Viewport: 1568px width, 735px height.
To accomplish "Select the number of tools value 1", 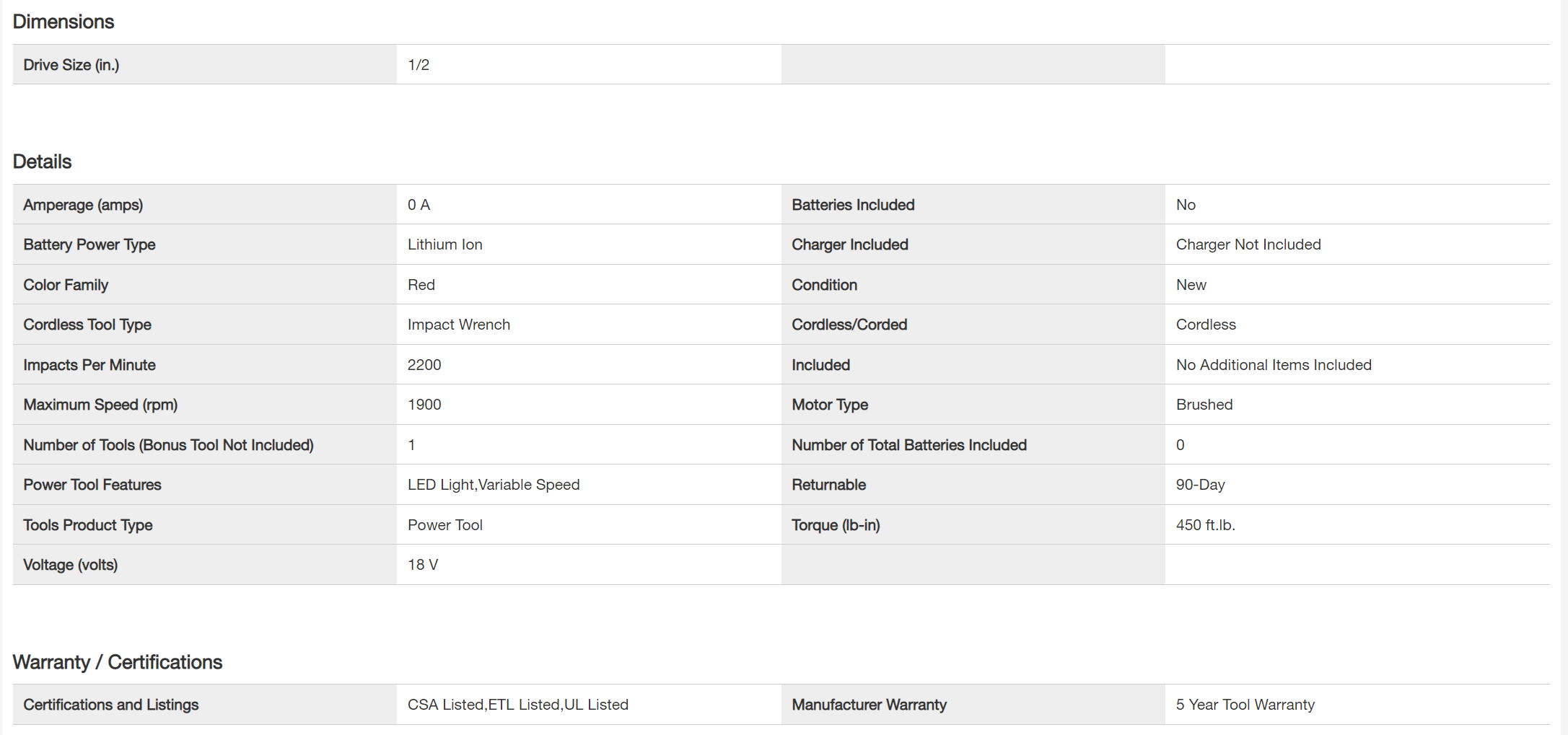I will click(411, 445).
